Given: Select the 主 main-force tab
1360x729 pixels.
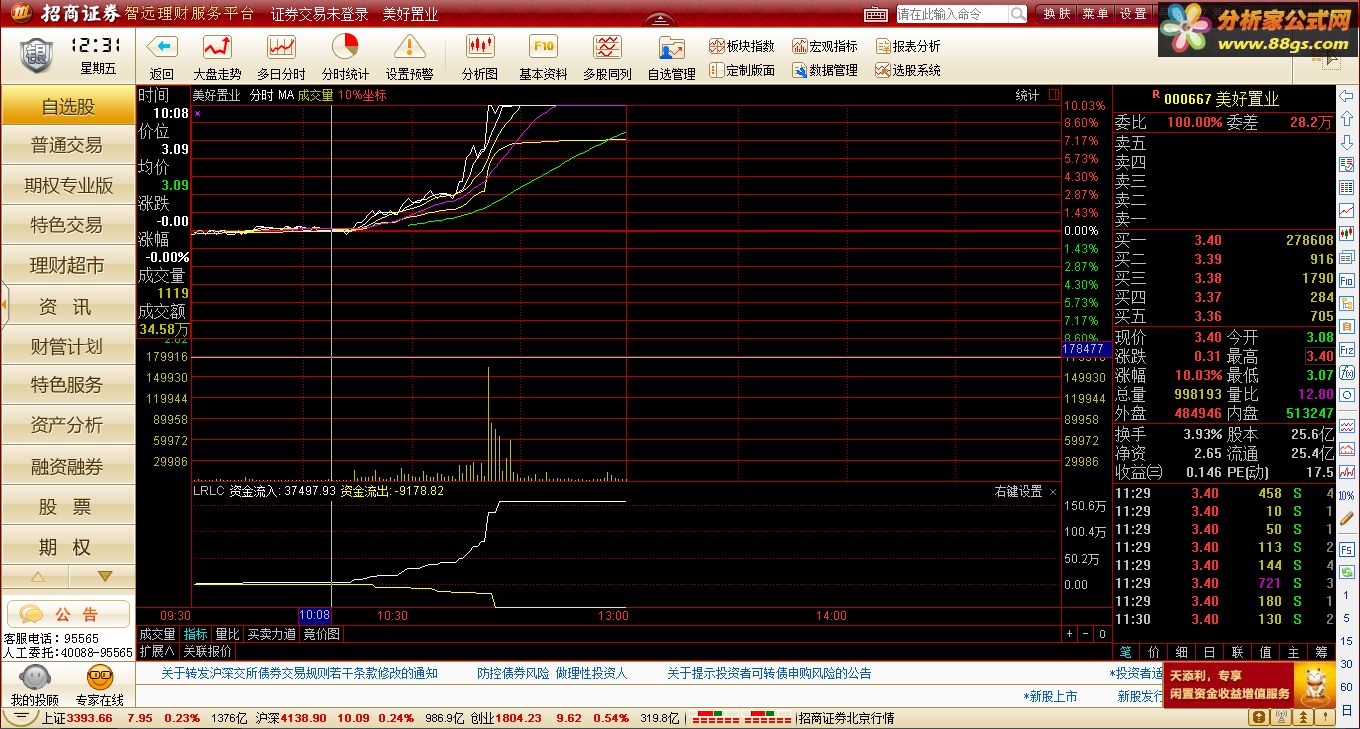Looking at the screenshot, I should pos(1294,651).
